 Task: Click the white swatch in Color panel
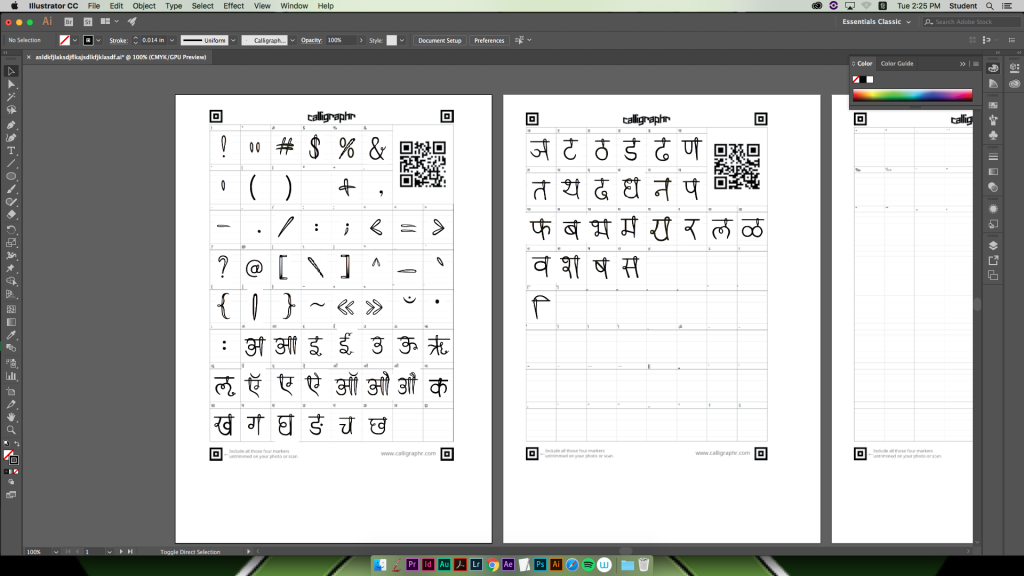click(x=870, y=80)
